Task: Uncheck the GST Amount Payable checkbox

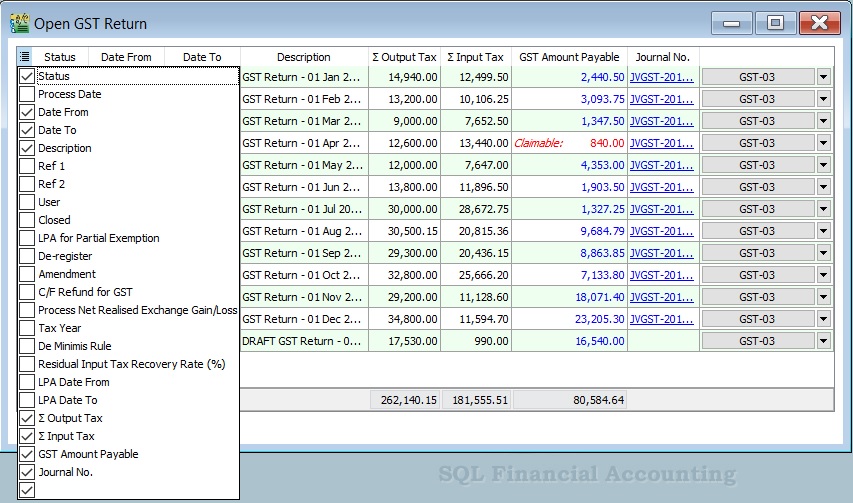Action: pyautogui.click(x=27, y=454)
